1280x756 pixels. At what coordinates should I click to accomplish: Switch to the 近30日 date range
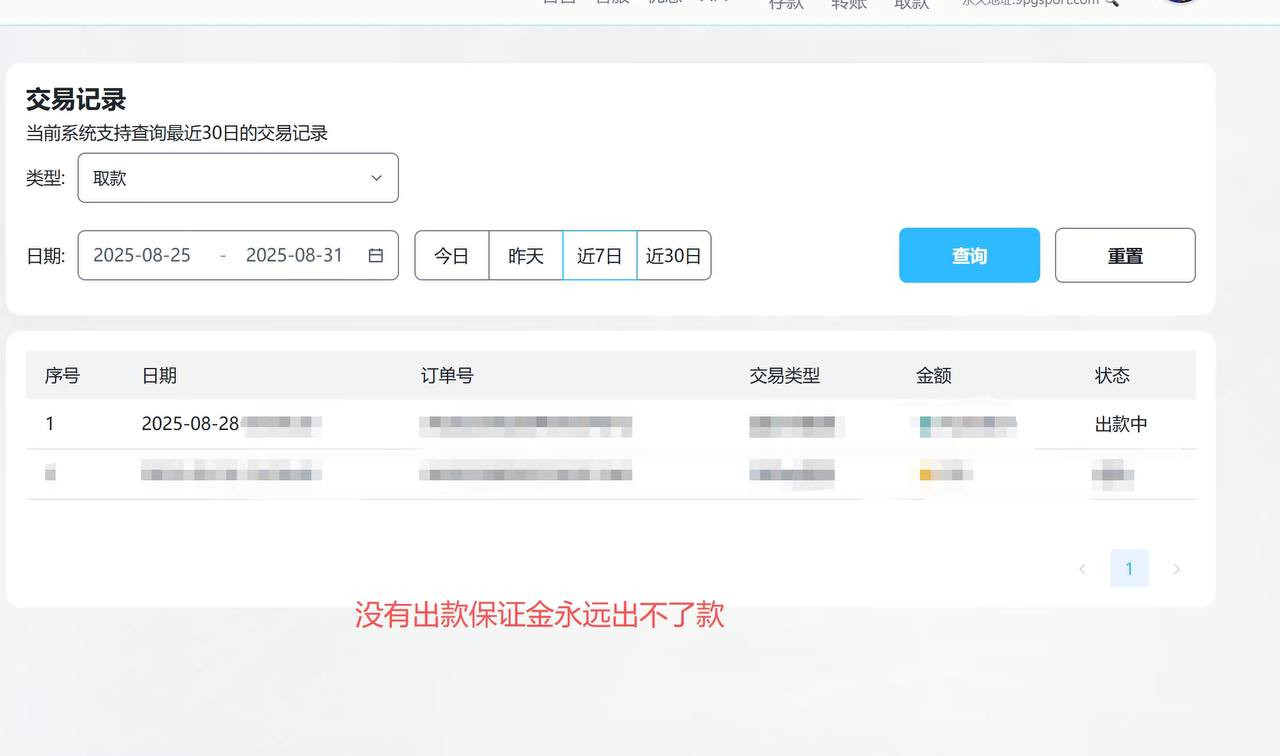(x=674, y=256)
